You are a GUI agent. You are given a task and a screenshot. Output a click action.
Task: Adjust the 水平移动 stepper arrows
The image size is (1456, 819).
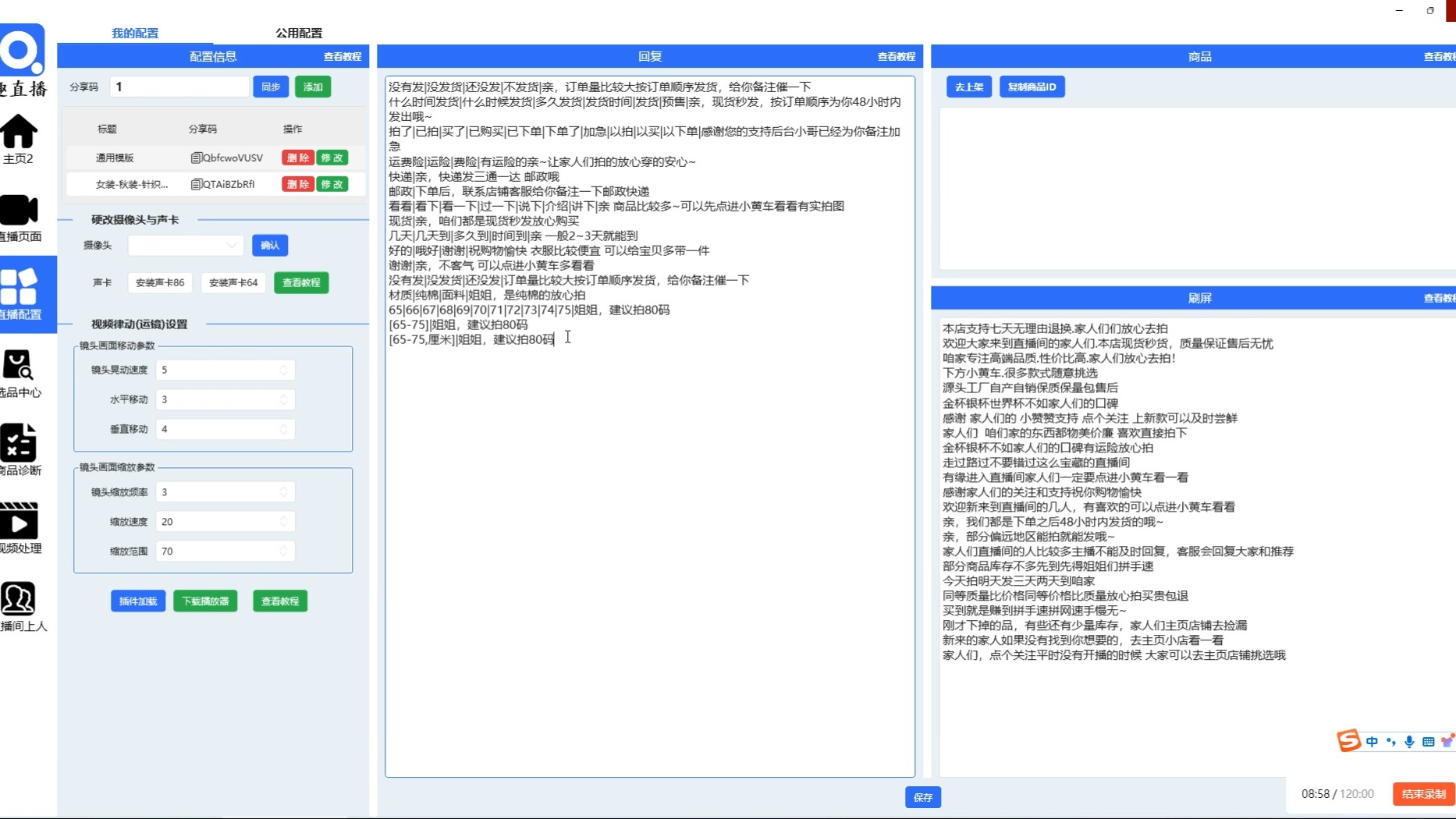coord(283,399)
